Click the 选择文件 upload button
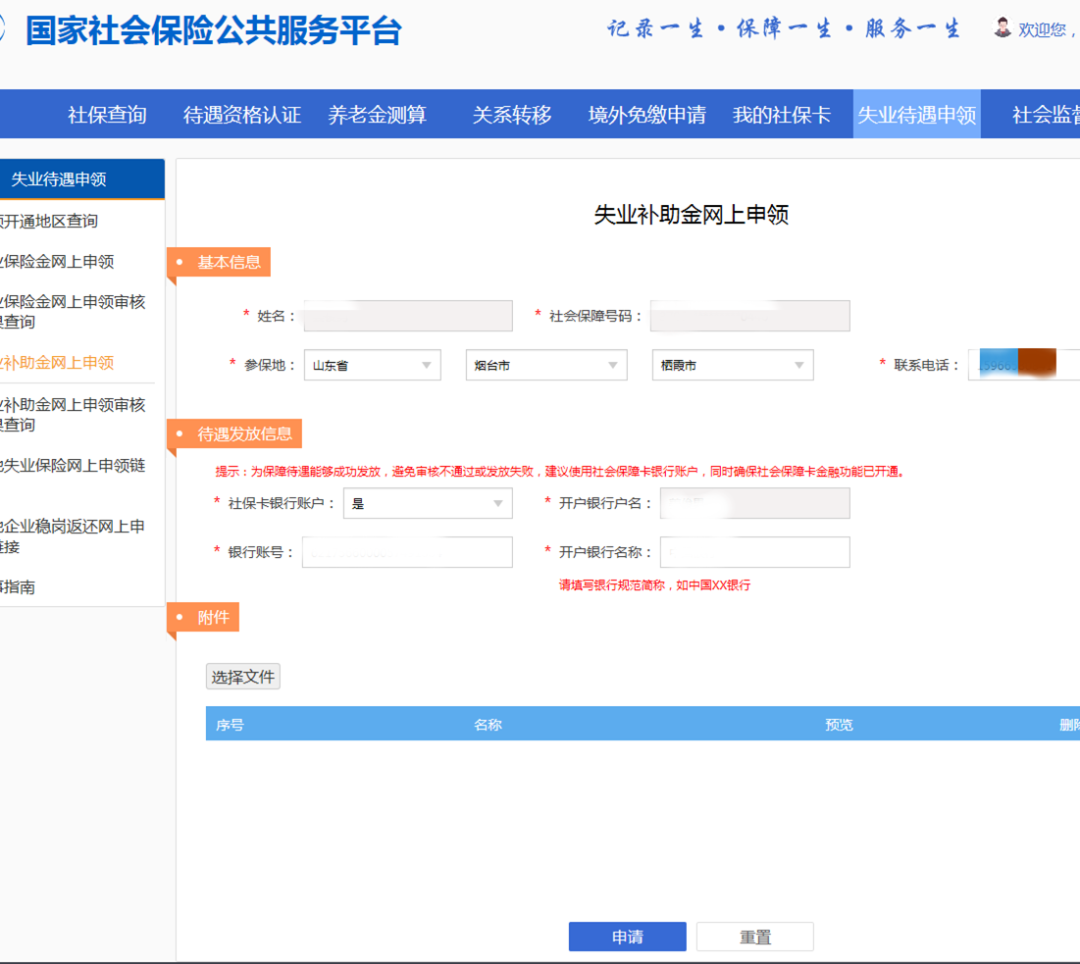1080x964 pixels. 243,677
